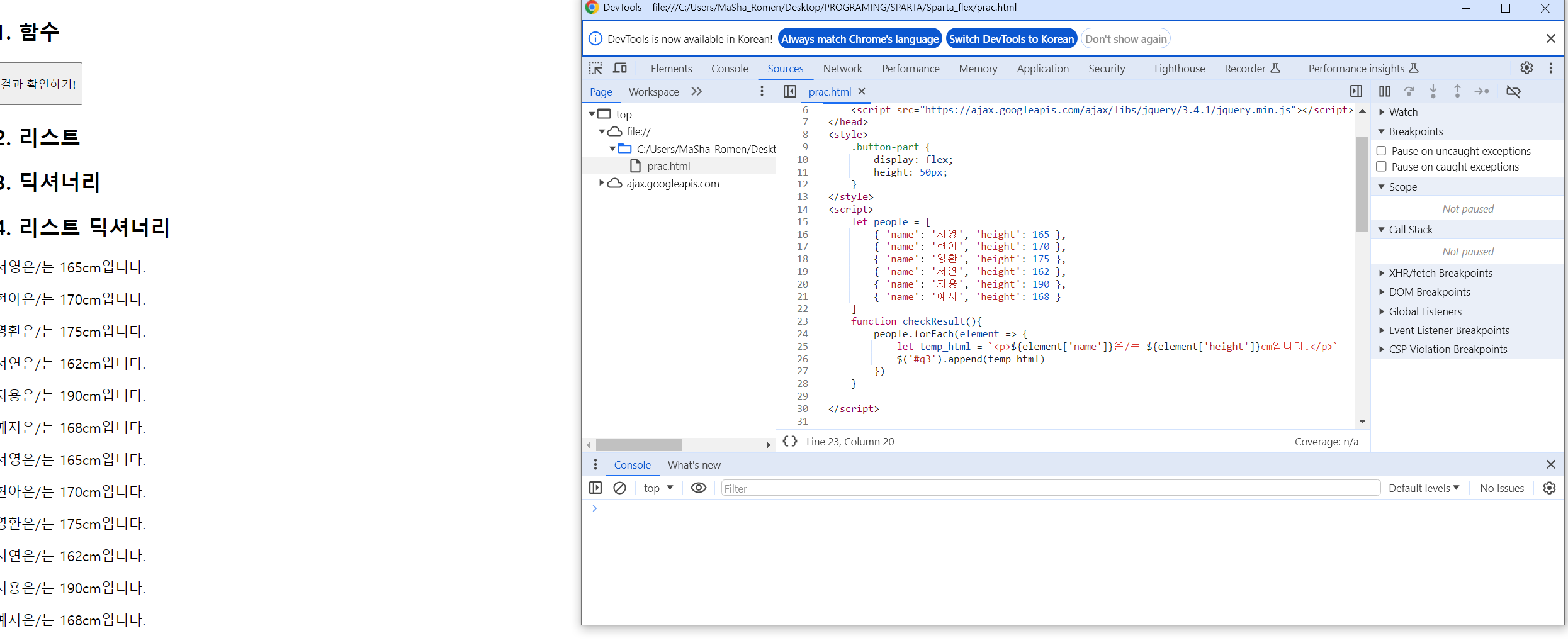Image resolution: width=1568 pixels, height=643 pixels.
Task: Collapse the Call Stack section
Action: 1382,230
